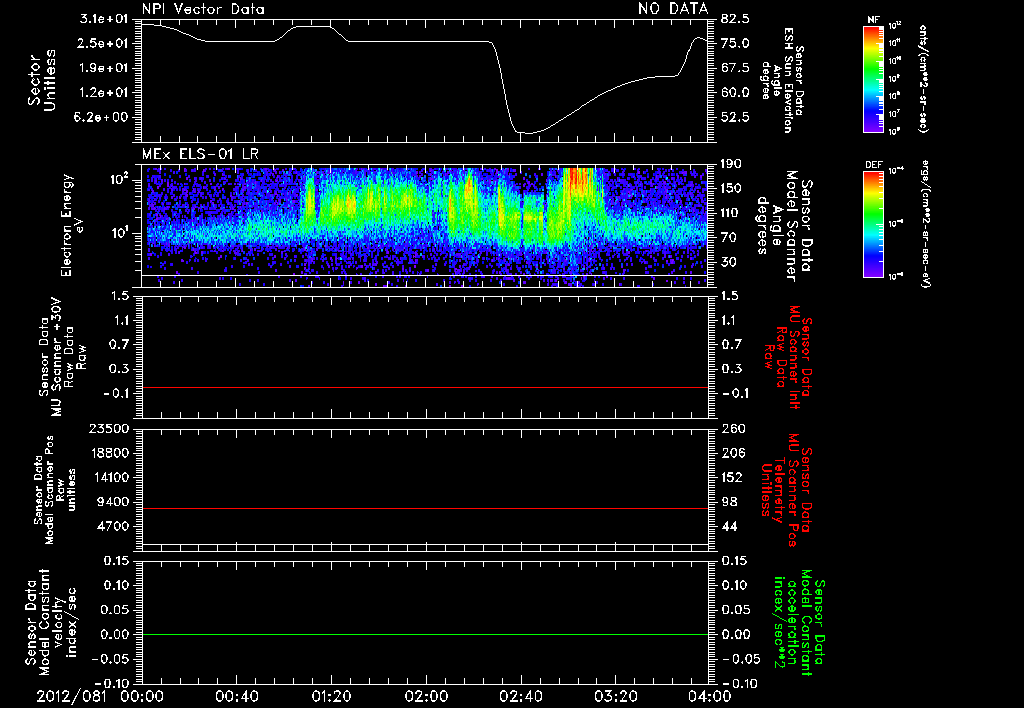Click the "67.5" sun elevation tick value
This screenshot has height=708, width=1024.
[735, 68]
